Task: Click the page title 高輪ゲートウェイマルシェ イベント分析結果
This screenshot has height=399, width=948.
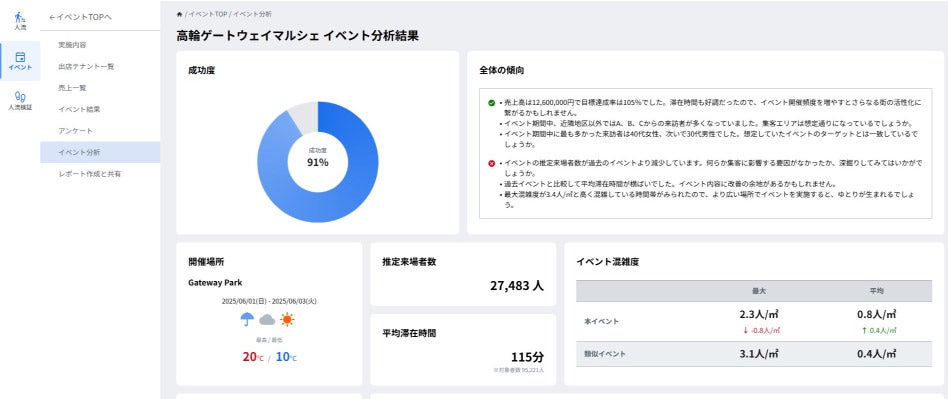Action: click(x=297, y=36)
